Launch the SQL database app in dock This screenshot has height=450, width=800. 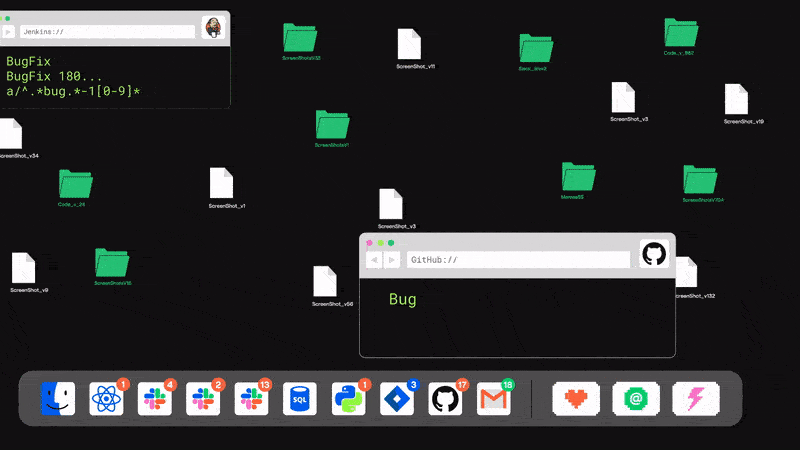pos(299,398)
